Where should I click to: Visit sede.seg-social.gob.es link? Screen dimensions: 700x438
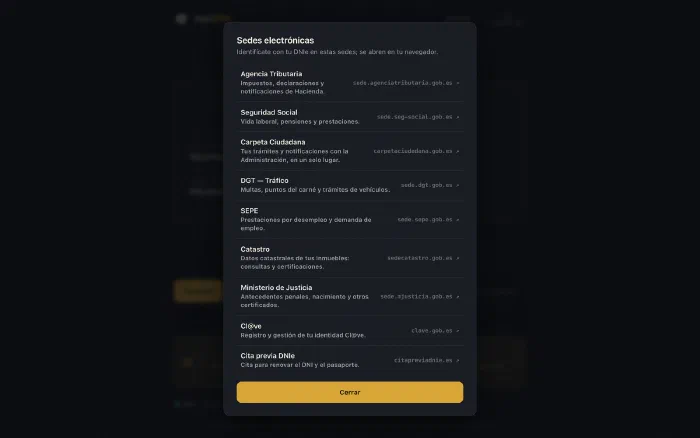(414, 117)
